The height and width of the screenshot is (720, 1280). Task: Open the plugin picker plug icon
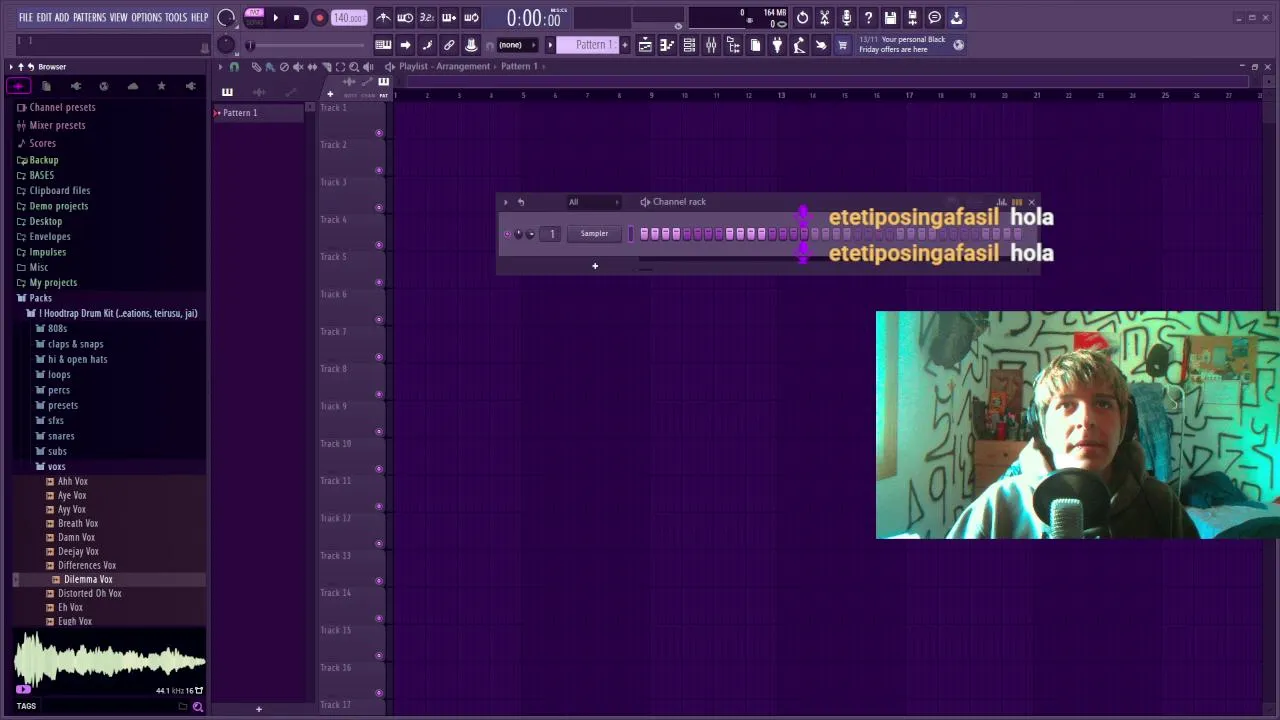point(777,45)
